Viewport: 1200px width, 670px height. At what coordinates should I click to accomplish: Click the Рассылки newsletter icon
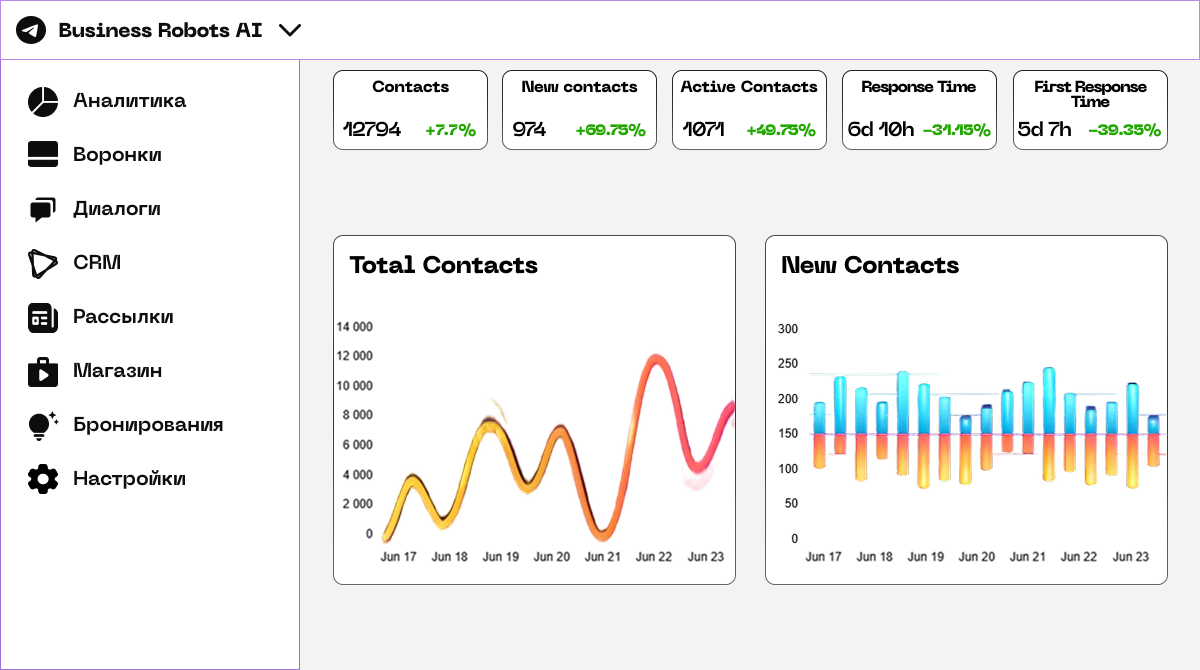(x=43, y=317)
